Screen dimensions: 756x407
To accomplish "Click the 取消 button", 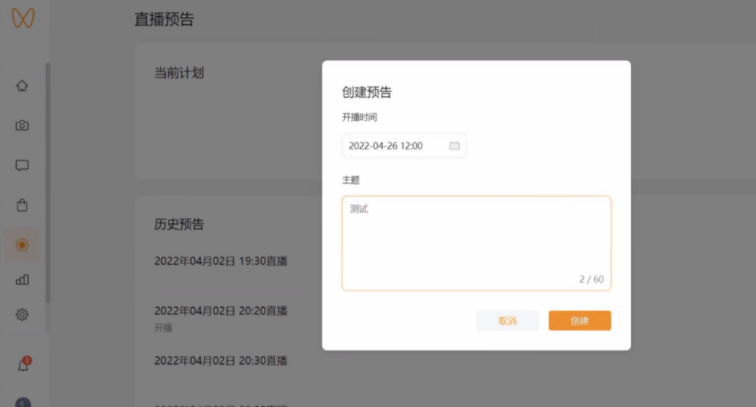I will point(507,321).
